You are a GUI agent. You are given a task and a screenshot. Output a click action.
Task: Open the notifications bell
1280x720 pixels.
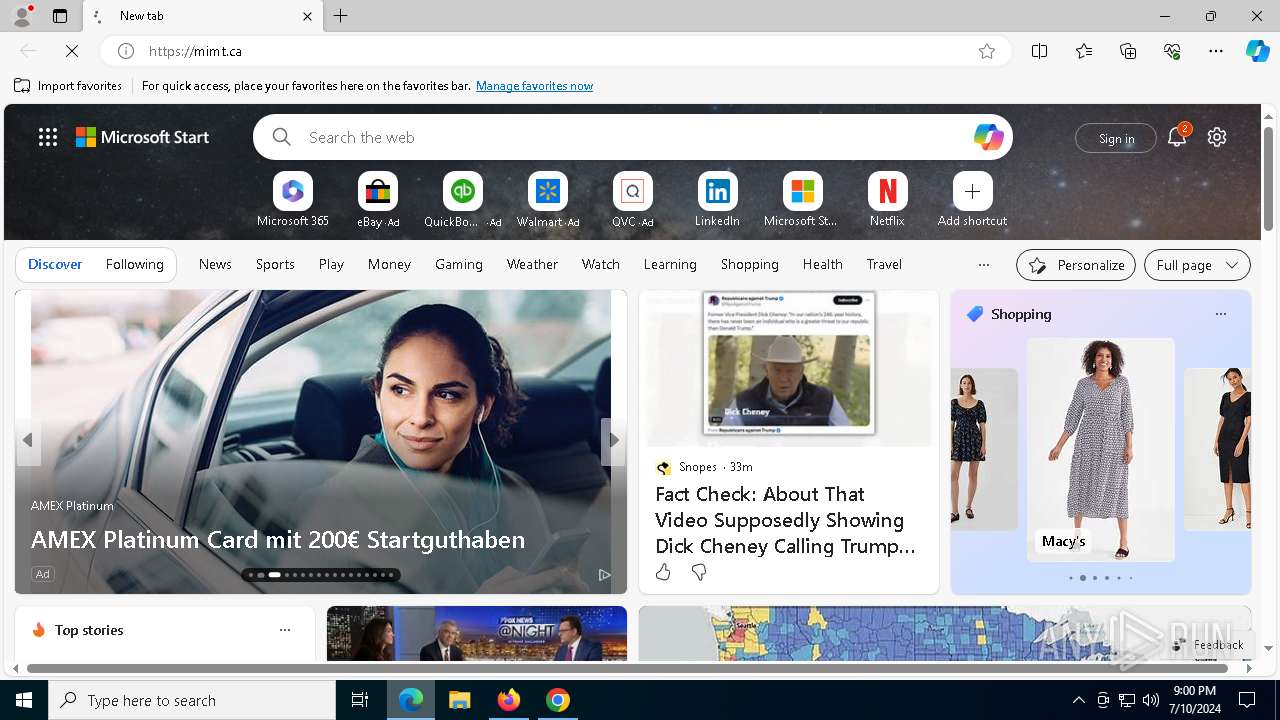[x=1177, y=137]
